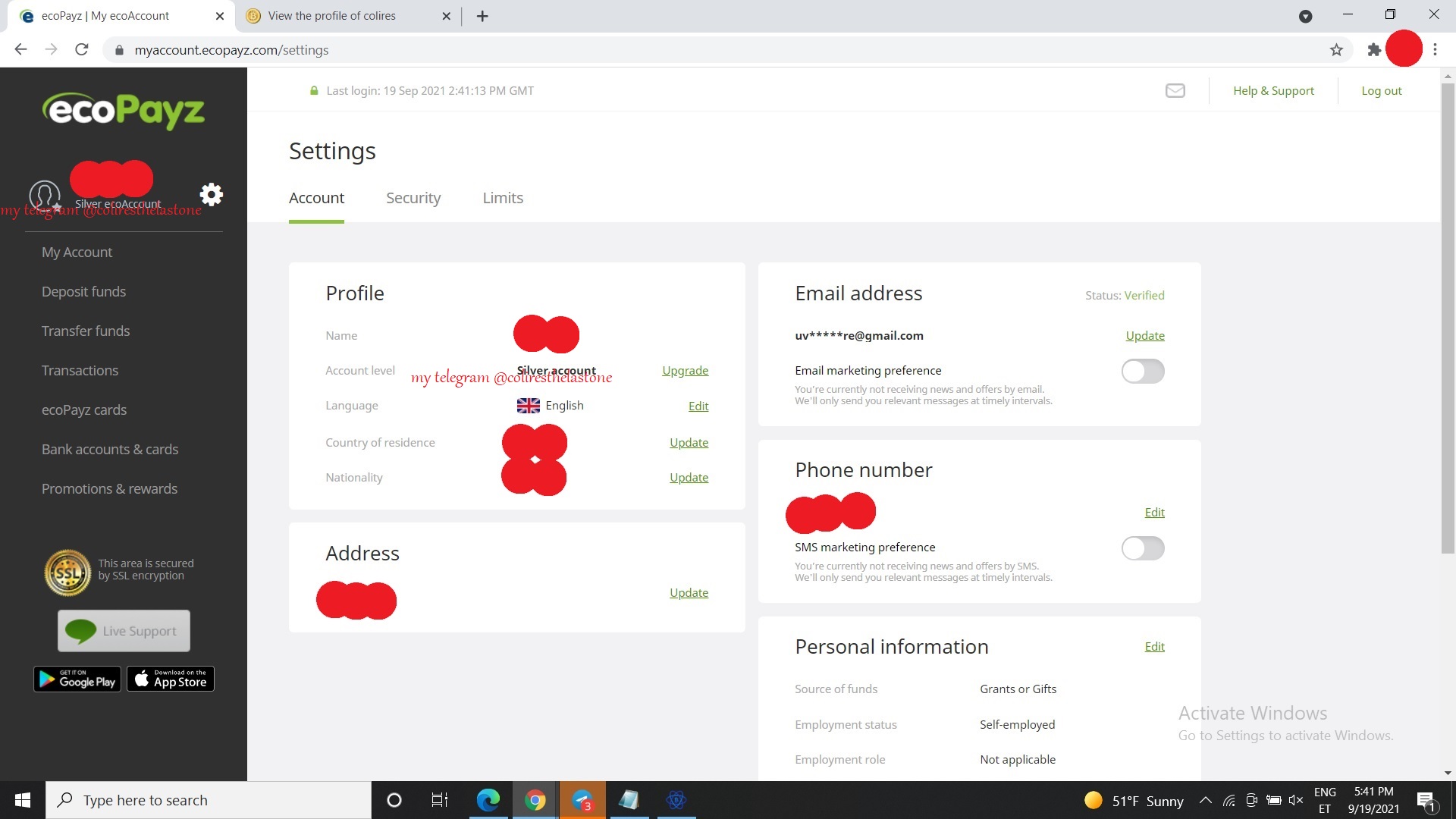Open Transfer funds in the sidebar
Viewport: 1456px width, 819px height.
(x=86, y=331)
